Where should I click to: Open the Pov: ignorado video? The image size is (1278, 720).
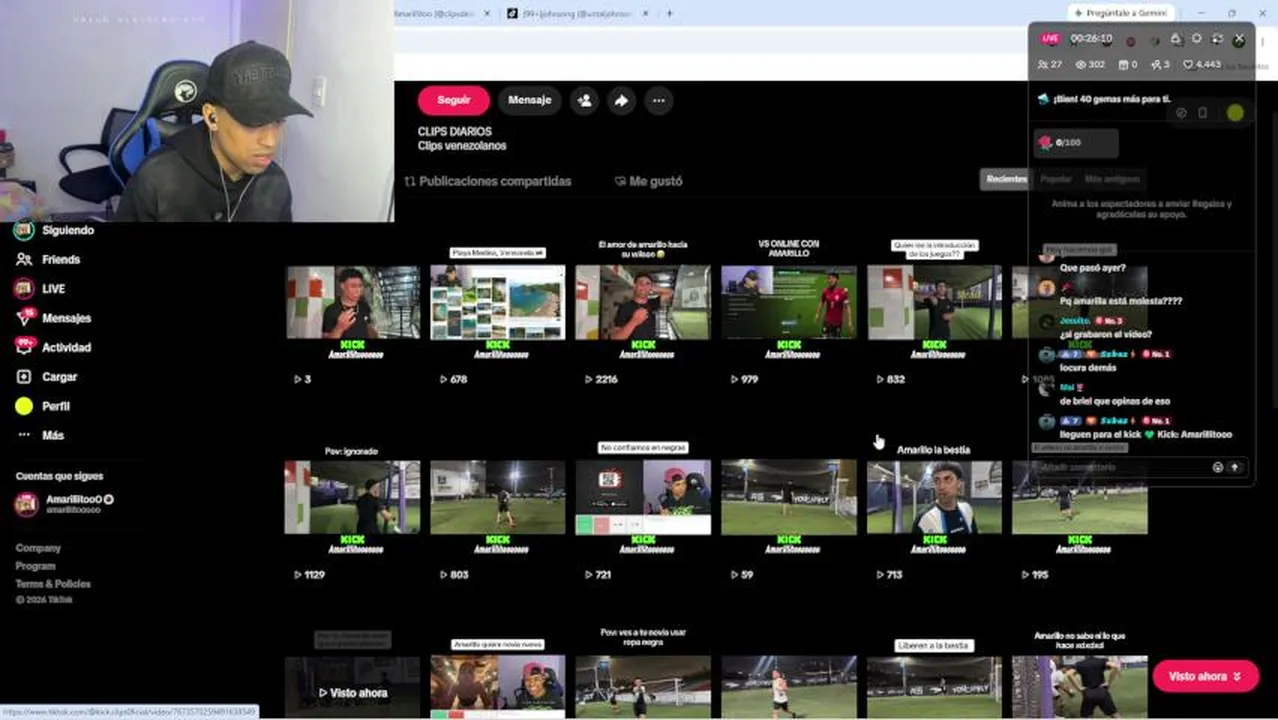click(x=352, y=497)
